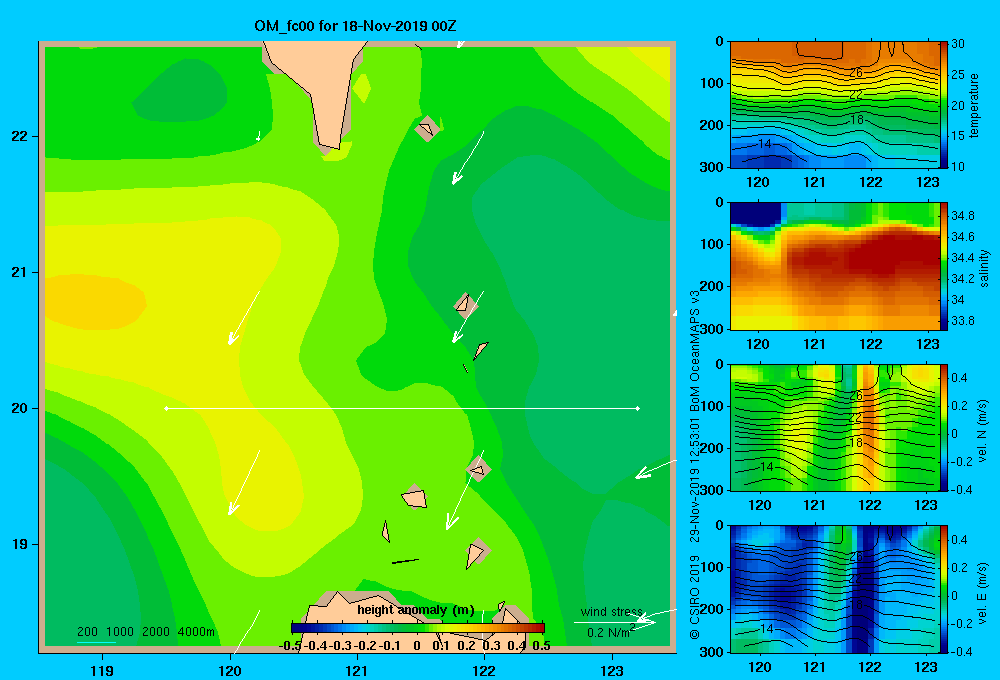
Task: Open the salinity depth-section plot
Action: point(834,266)
